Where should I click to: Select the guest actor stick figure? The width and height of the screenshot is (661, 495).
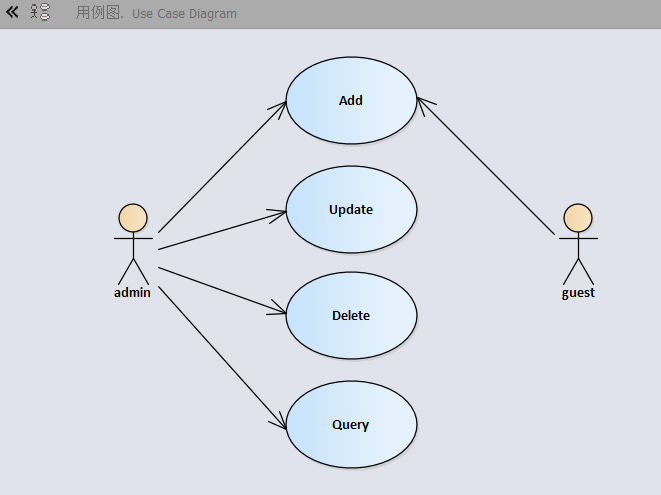point(577,245)
